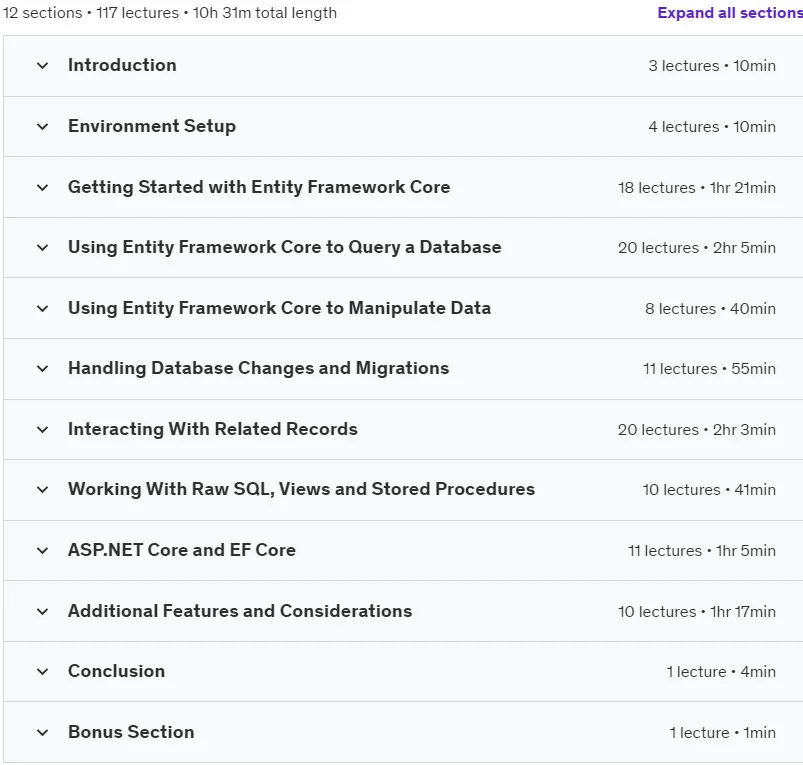Click the Bonus Section title text
Screen dimensions: 803x765
tap(131, 732)
